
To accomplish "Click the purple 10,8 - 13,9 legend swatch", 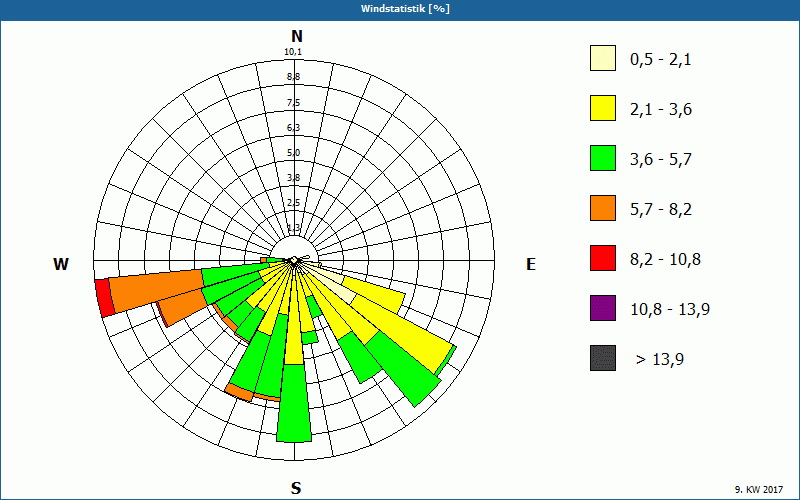I will coord(603,308).
